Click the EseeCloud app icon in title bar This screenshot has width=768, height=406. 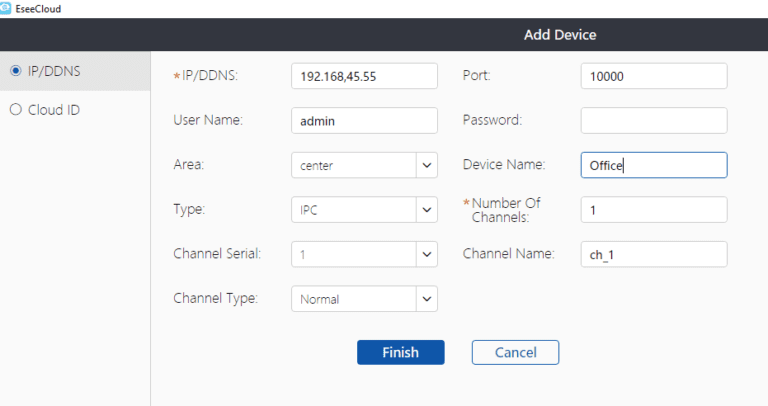coord(7,7)
